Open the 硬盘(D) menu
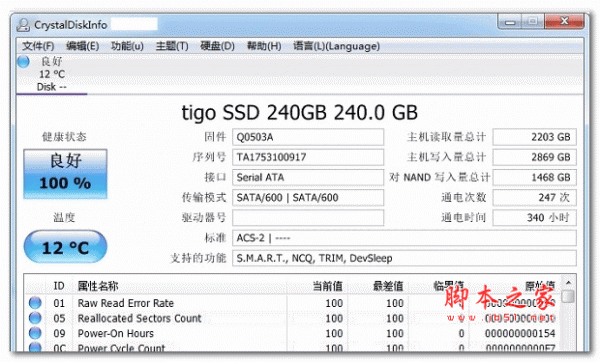600x362 pixels. (x=217, y=46)
